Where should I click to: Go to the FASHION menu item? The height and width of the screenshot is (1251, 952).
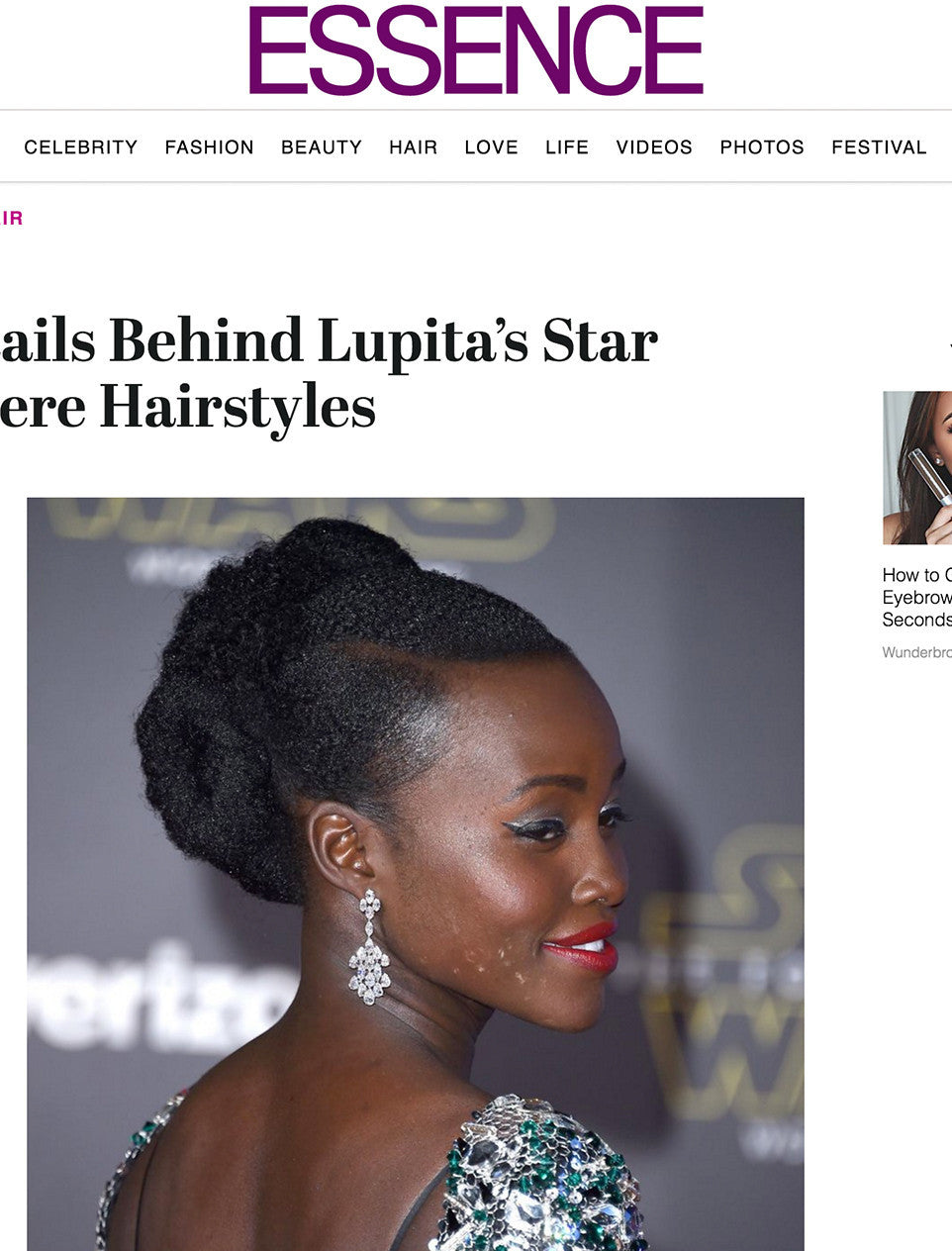point(210,147)
